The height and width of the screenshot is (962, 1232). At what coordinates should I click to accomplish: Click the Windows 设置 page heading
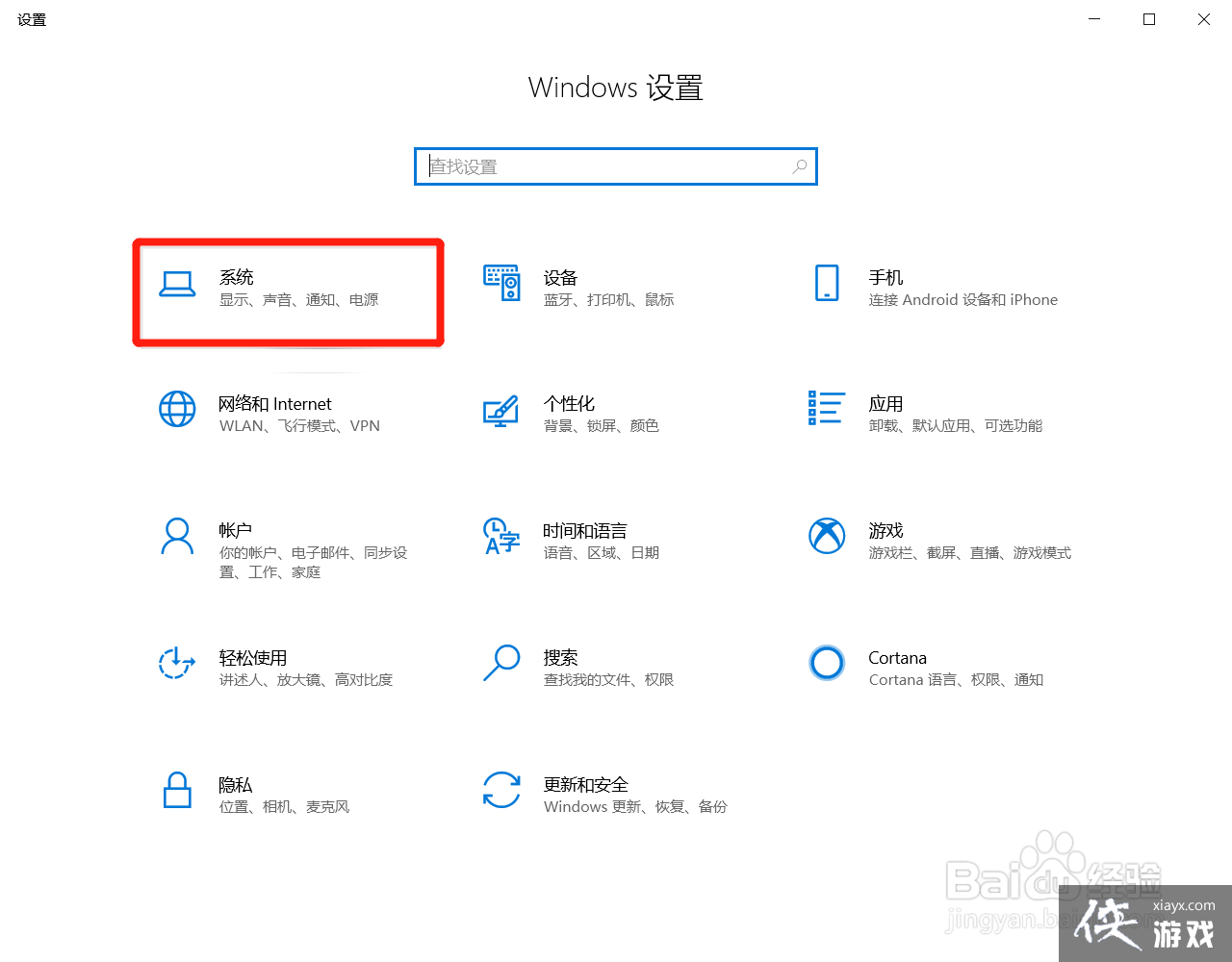616,88
